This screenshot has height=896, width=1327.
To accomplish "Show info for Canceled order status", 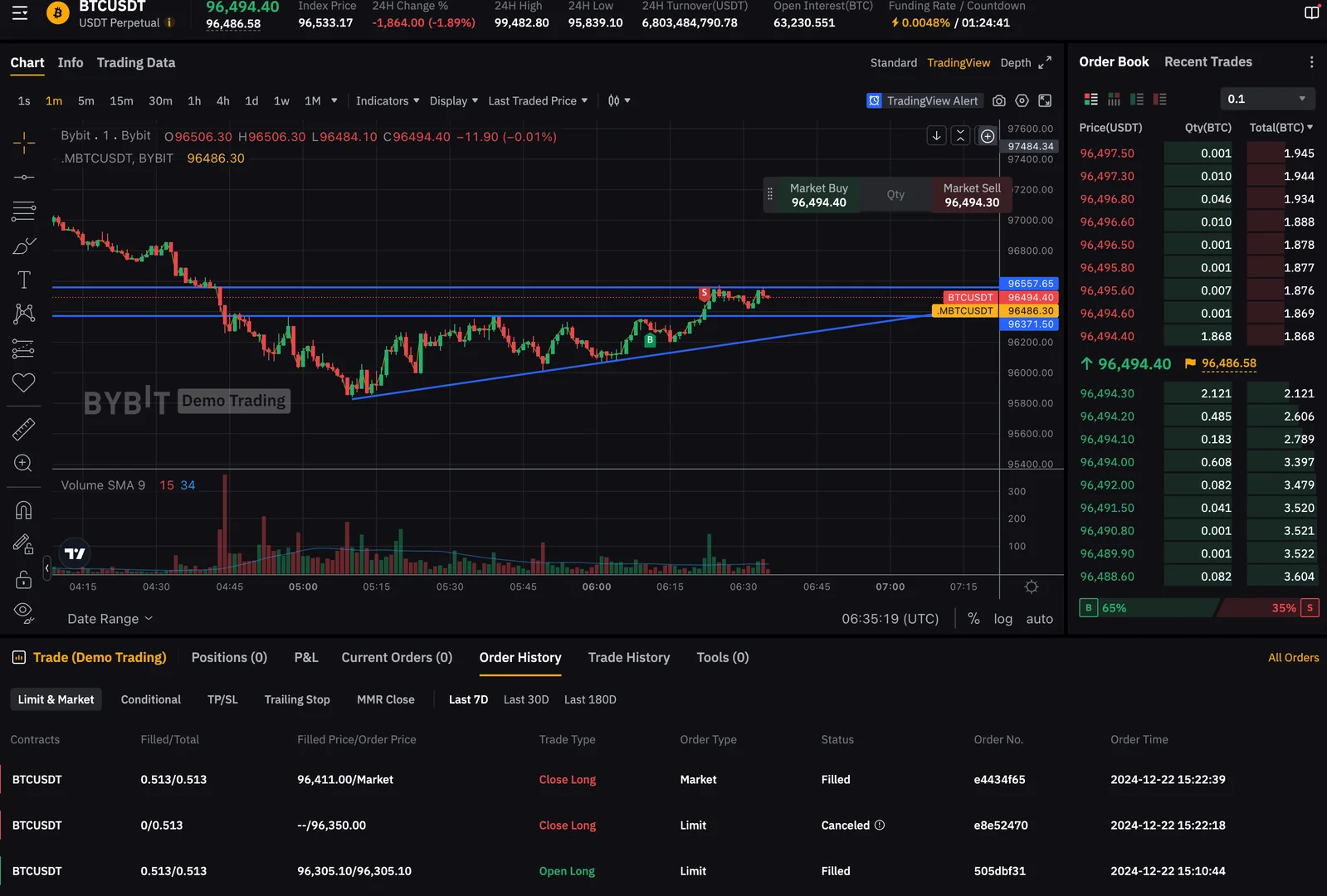I will pos(880,825).
